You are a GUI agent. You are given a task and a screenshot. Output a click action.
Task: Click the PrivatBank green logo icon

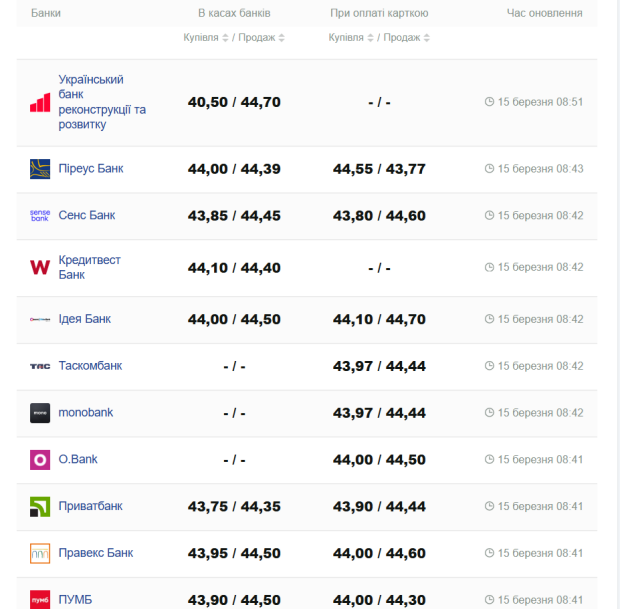click(40, 507)
